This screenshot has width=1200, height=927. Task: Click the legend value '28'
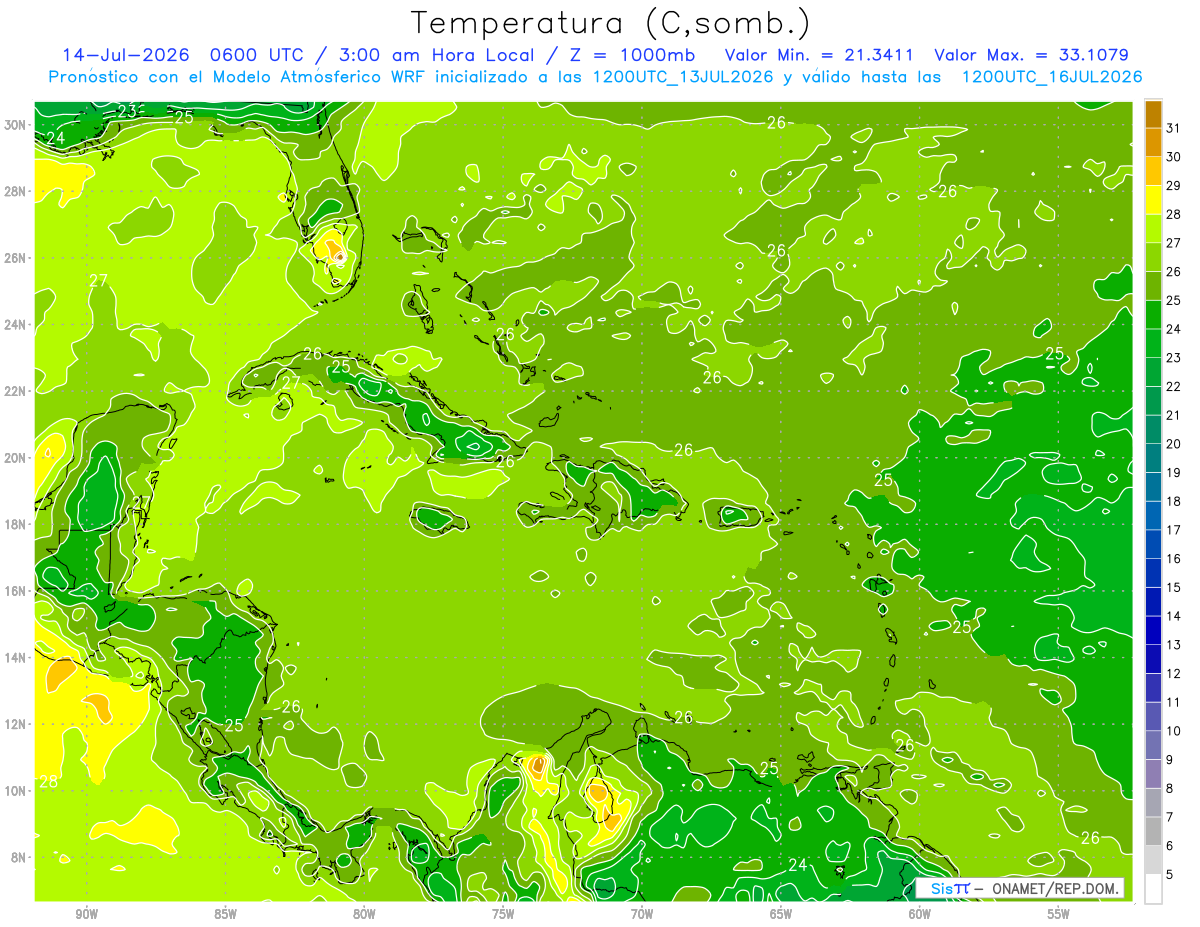click(x=1174, y=214)
